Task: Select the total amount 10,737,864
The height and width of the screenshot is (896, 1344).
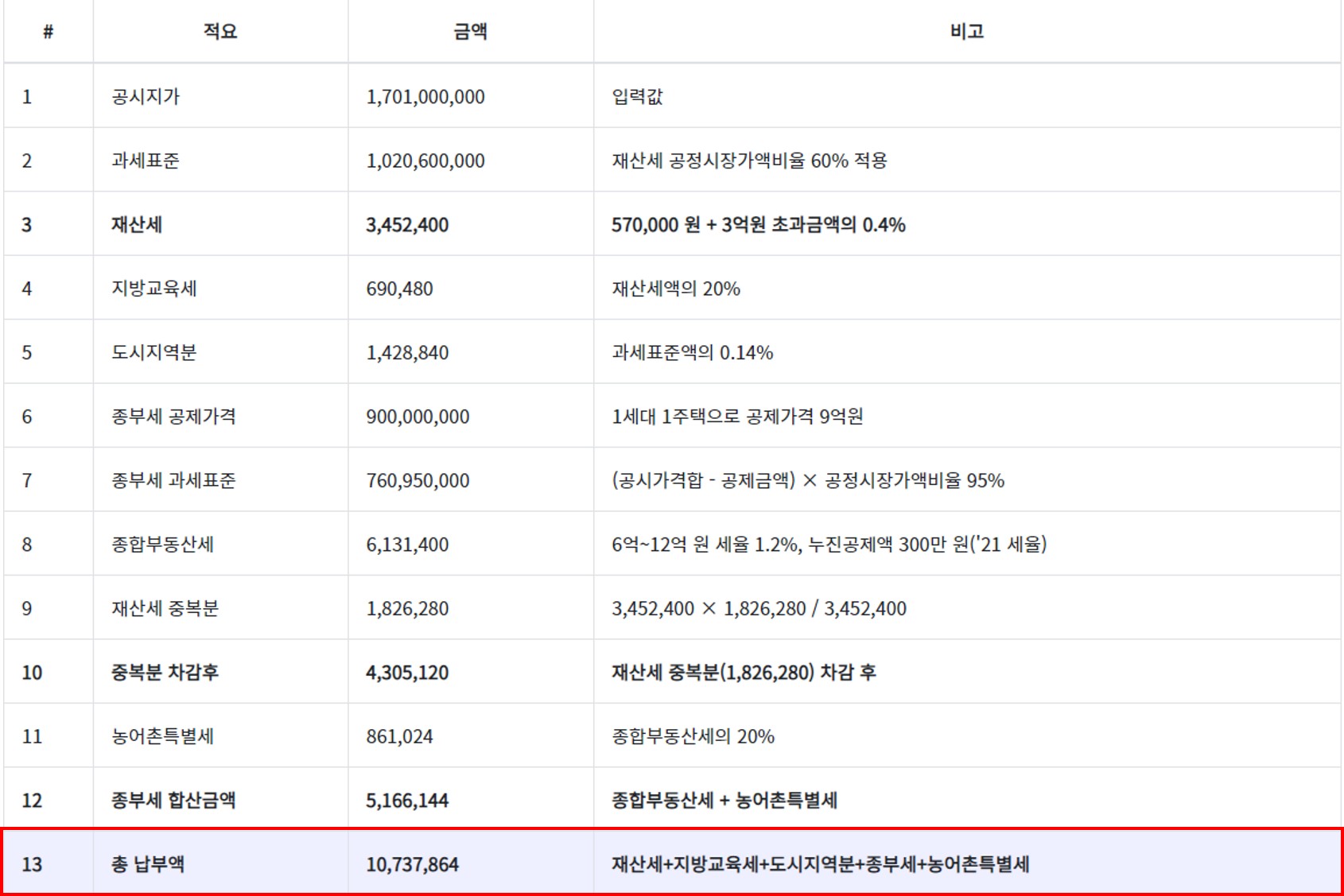Action: pos(412,864)
